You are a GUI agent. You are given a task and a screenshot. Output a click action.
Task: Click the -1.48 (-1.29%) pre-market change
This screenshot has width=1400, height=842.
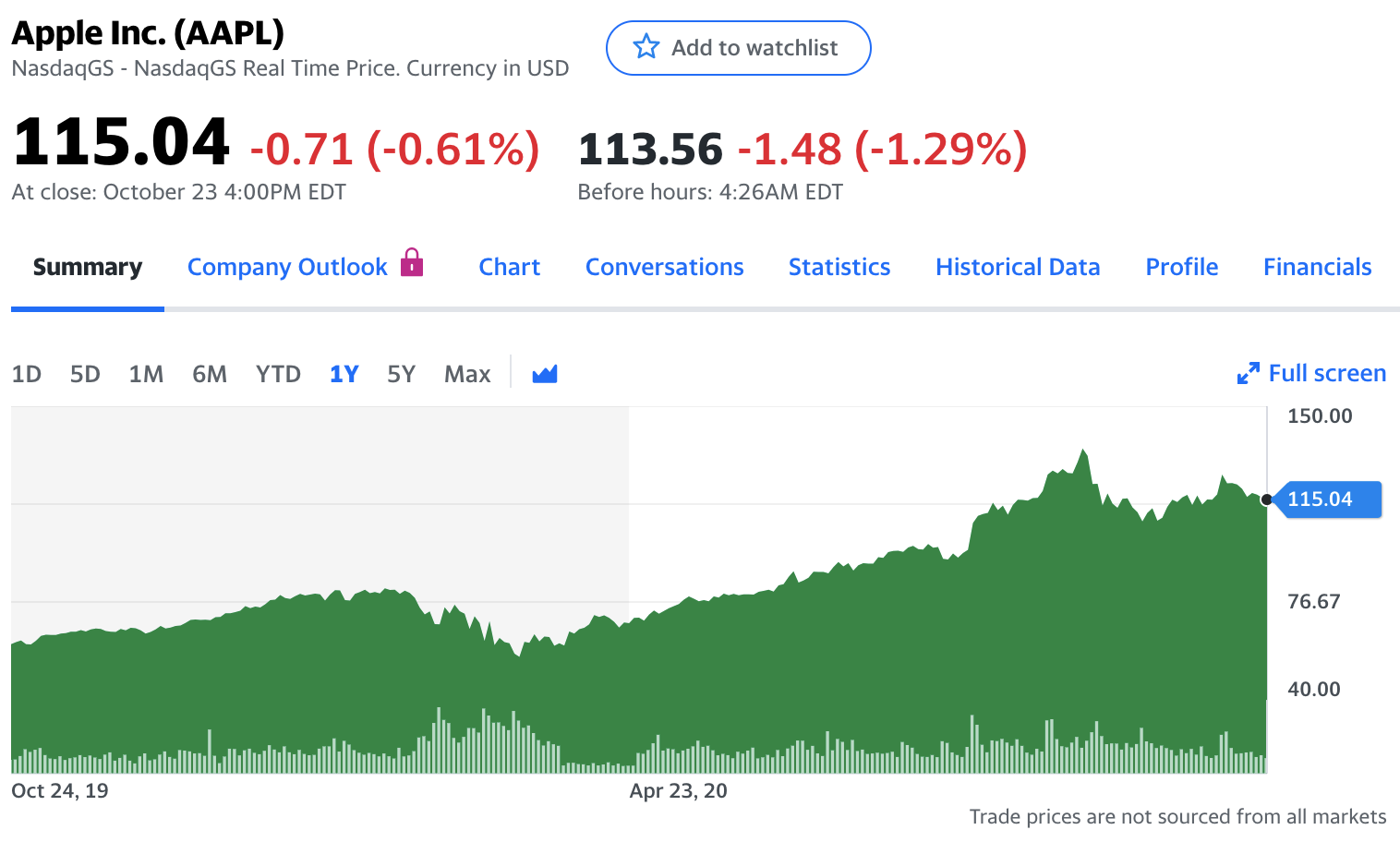point(882,149)
